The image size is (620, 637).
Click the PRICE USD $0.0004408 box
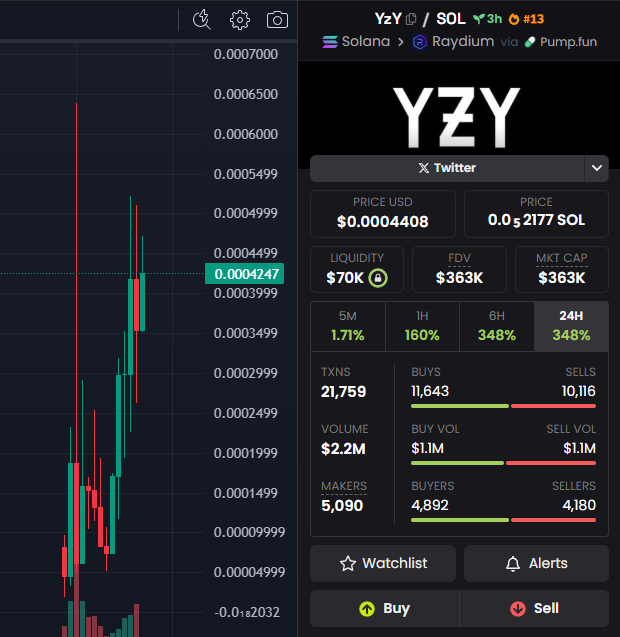(x=383, y=214)
